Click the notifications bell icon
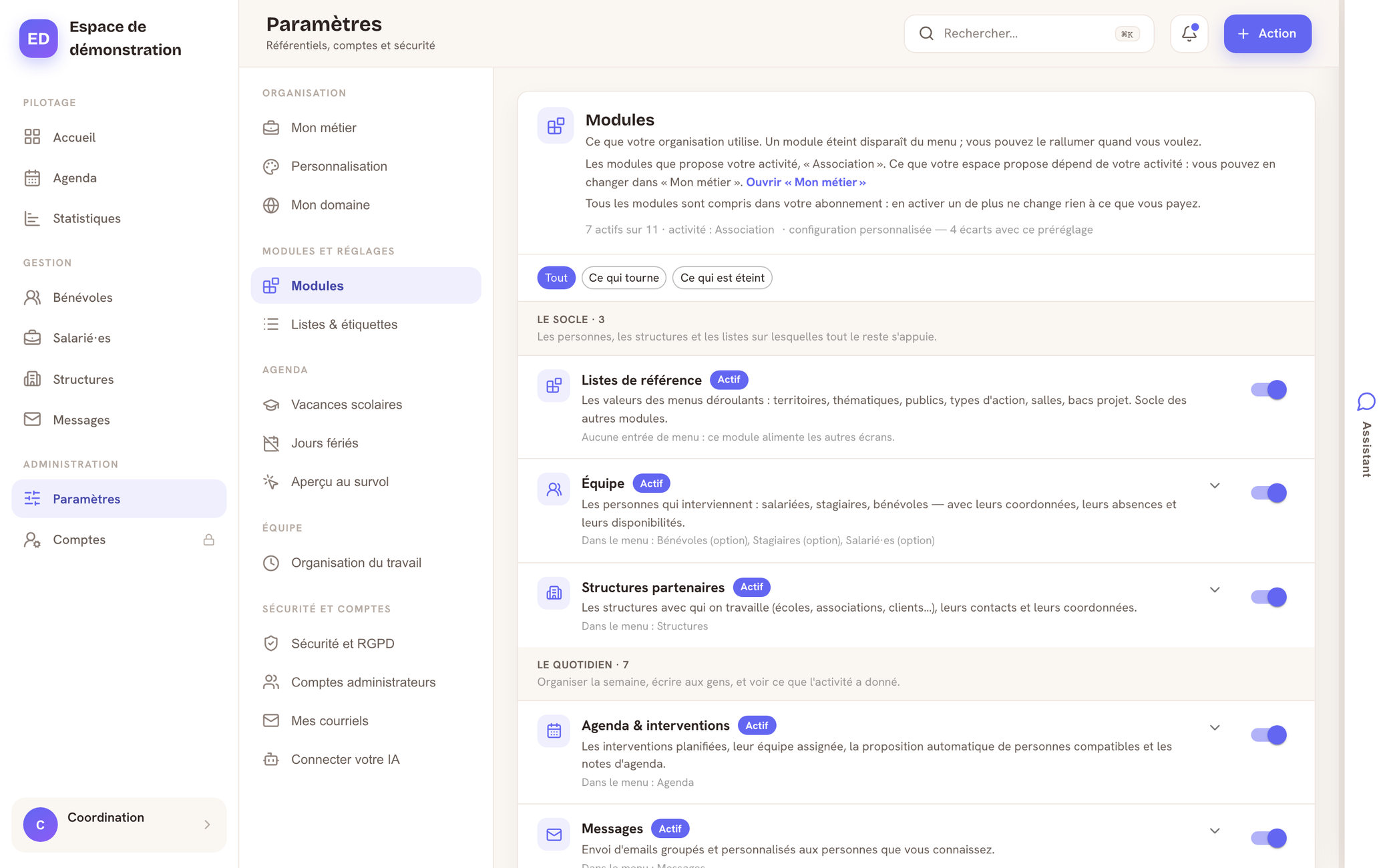 coord(1189,33)
